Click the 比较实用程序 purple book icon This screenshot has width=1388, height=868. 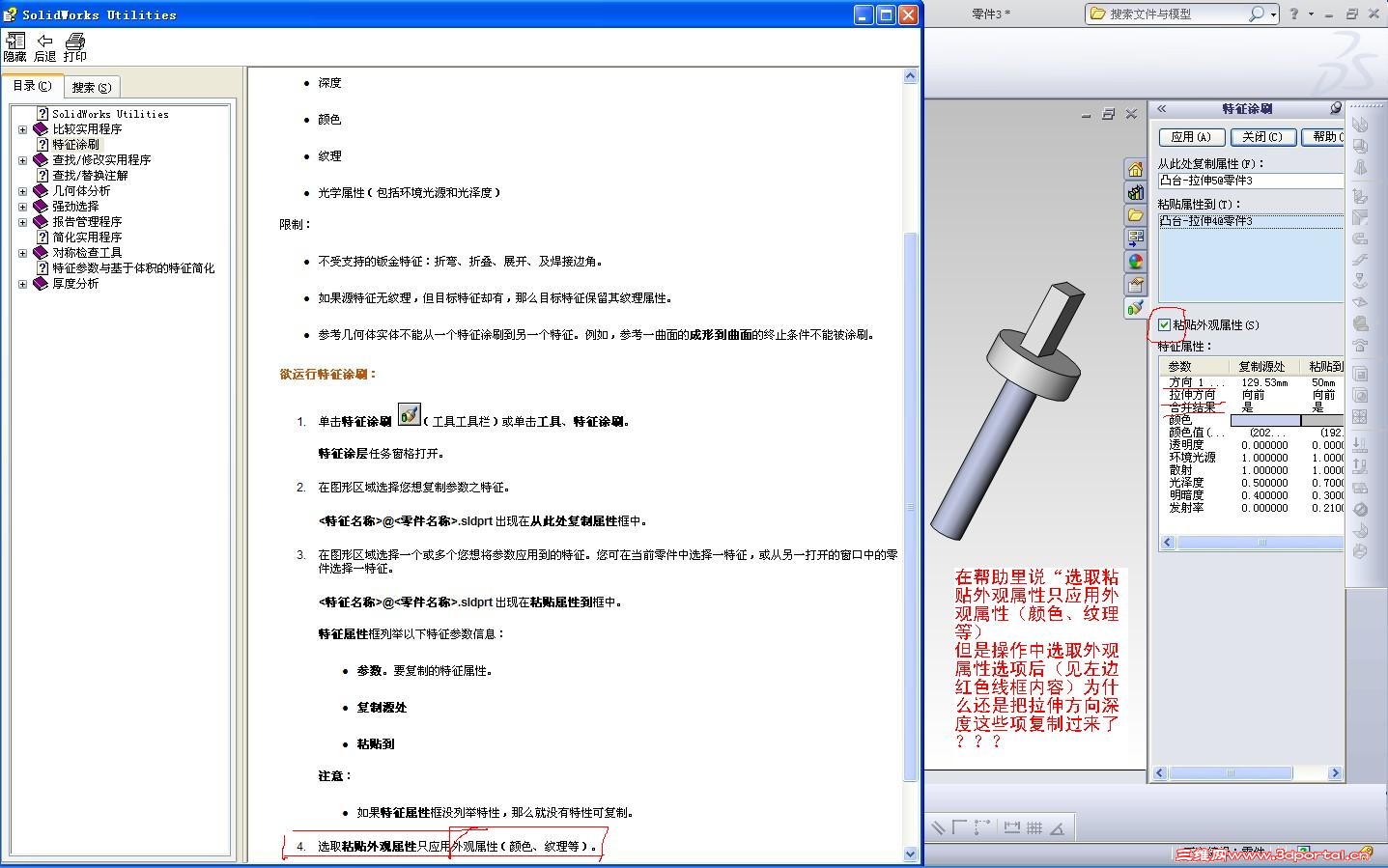(41, 129)
